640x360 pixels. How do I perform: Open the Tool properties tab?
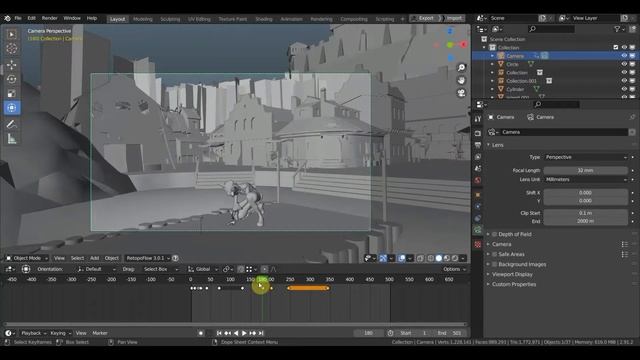[x=478, y=119]
